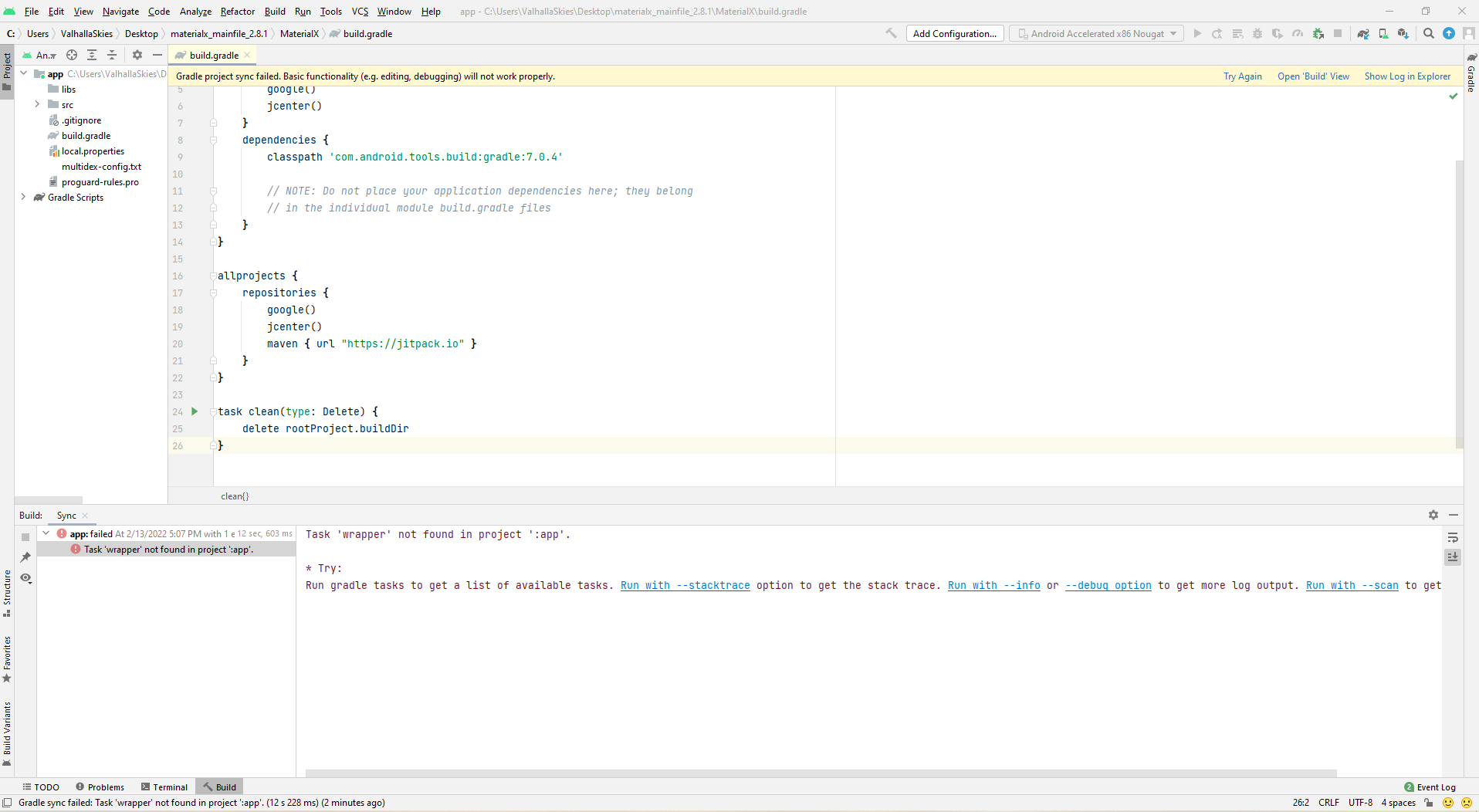Click the Stop icon in Build panel
Image resolution: width=1479 pixels, height=812 pixels.
pyautogui.click(x=25, y=537)
